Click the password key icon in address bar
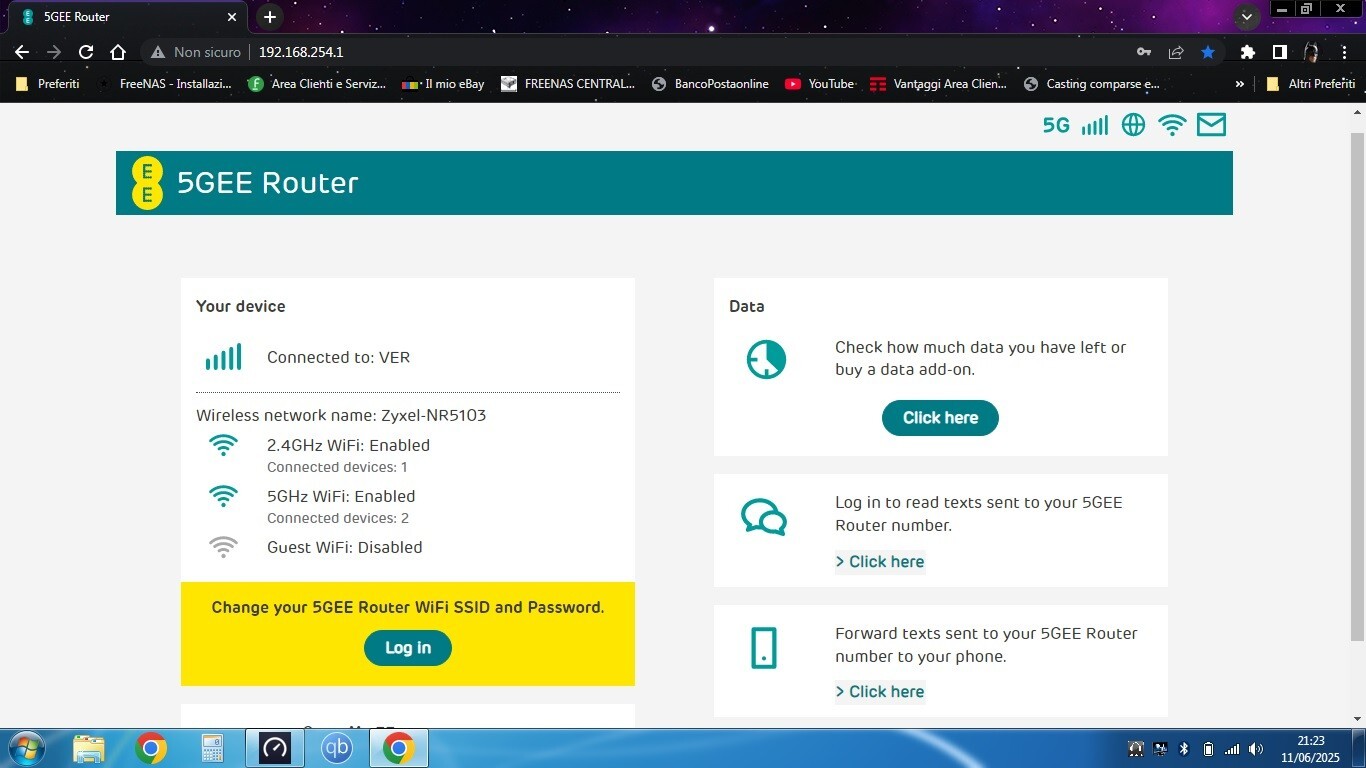 [x=1144, y=52]
